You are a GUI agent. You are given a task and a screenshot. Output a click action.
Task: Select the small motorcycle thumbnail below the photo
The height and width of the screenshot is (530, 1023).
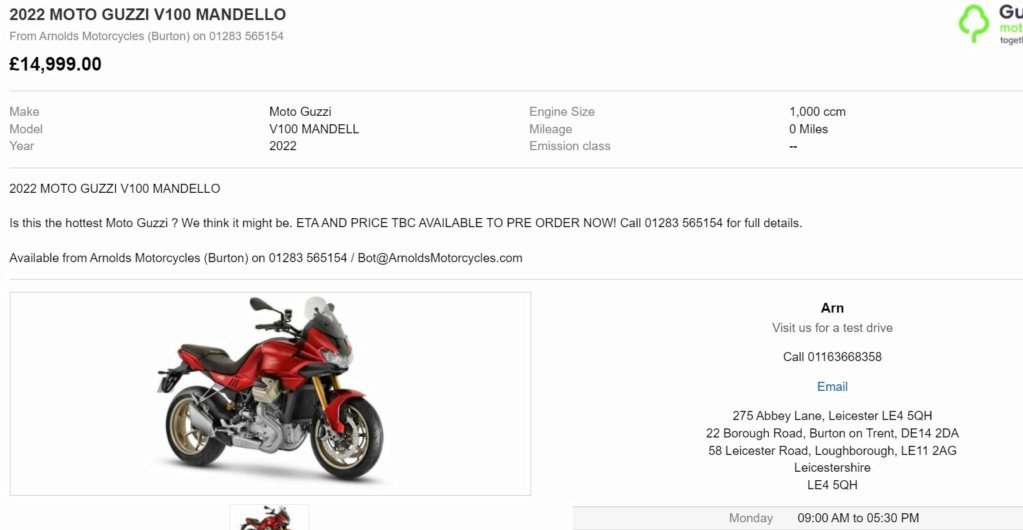coord(269,517)
